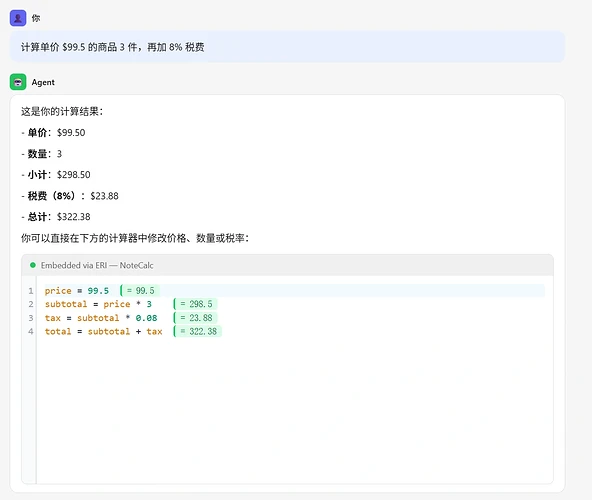The image size is (592, 500).
Task: Click the result badge showing = 99.5
Action: [140, 290]
